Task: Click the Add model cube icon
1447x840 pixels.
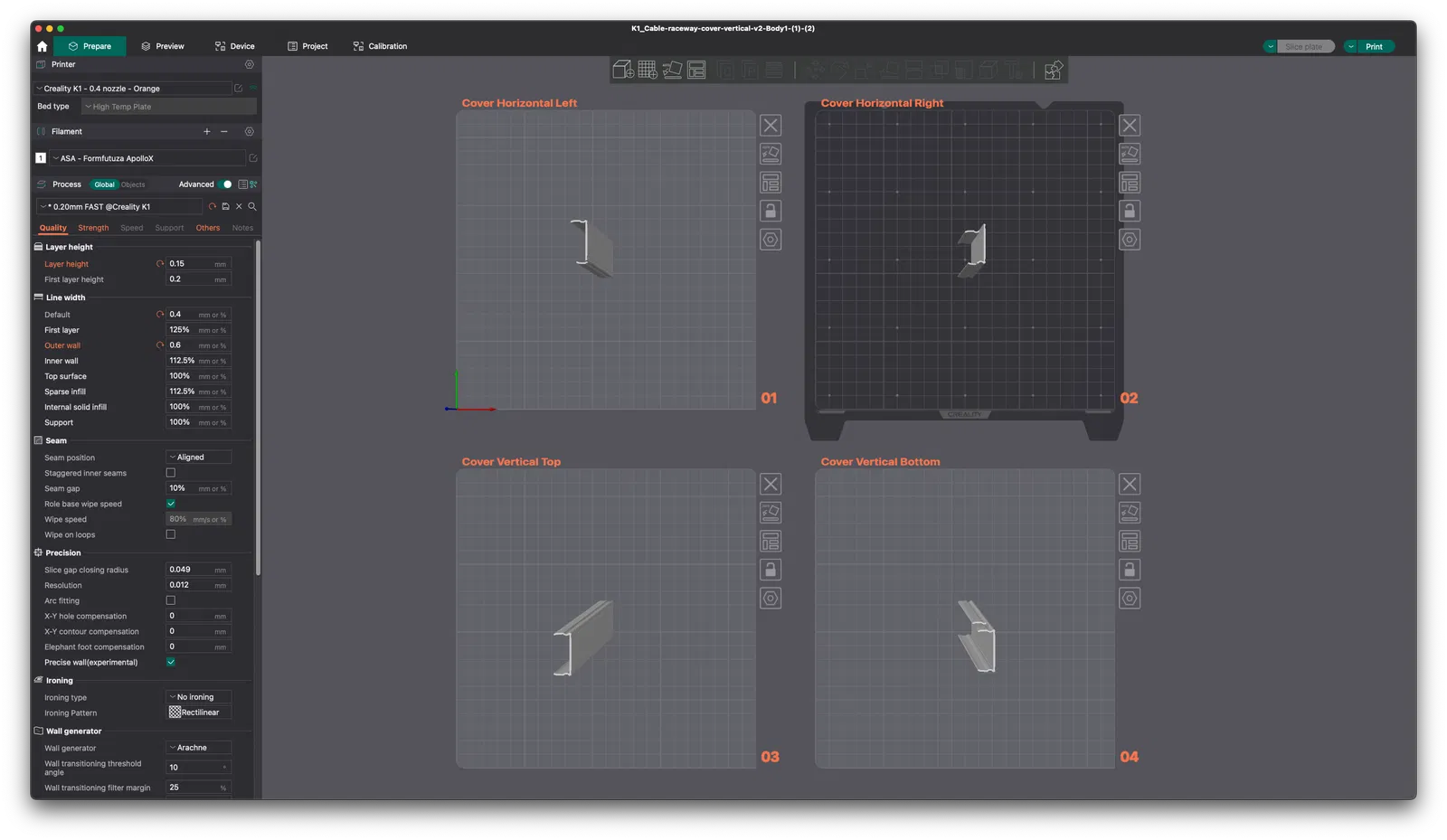Action: point(623,70)
